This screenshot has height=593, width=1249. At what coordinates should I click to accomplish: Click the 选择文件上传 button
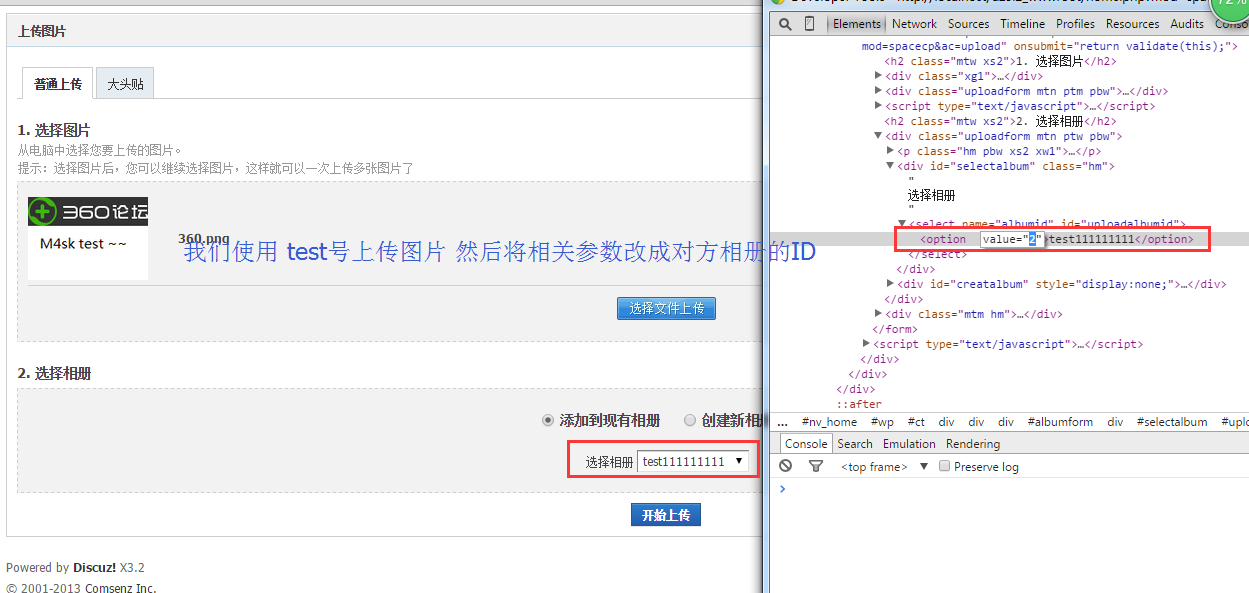[666, 308]
